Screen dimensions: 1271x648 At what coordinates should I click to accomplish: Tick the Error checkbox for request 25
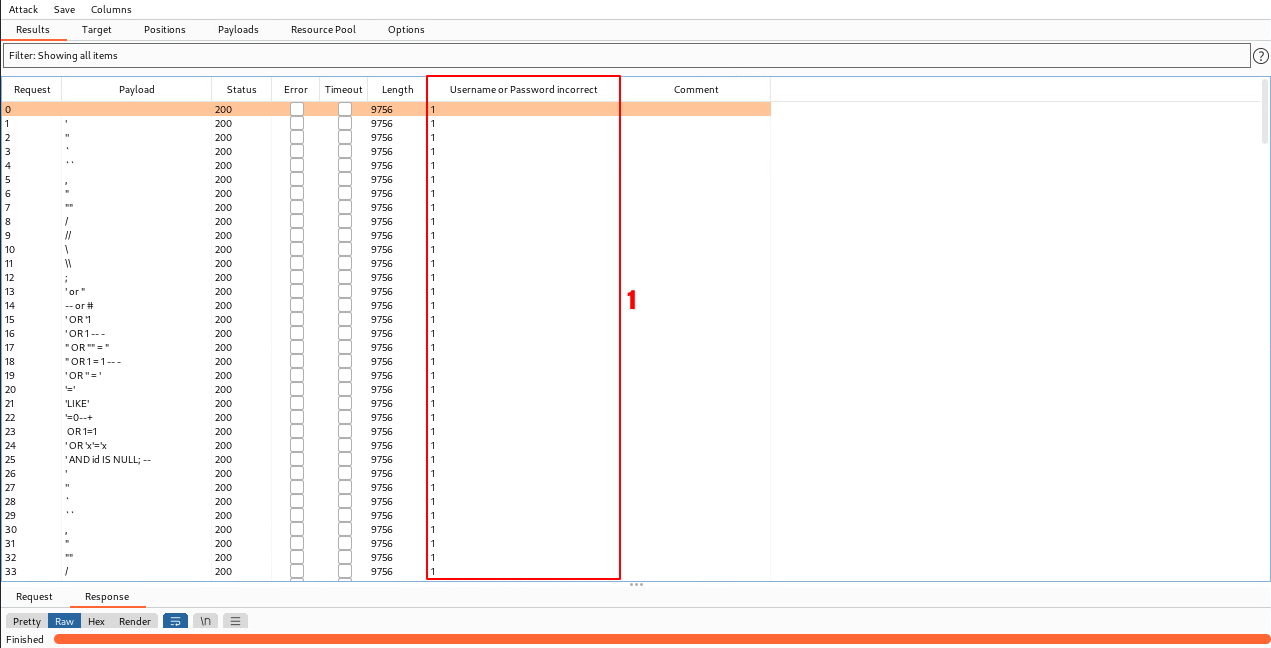point(297,459)
